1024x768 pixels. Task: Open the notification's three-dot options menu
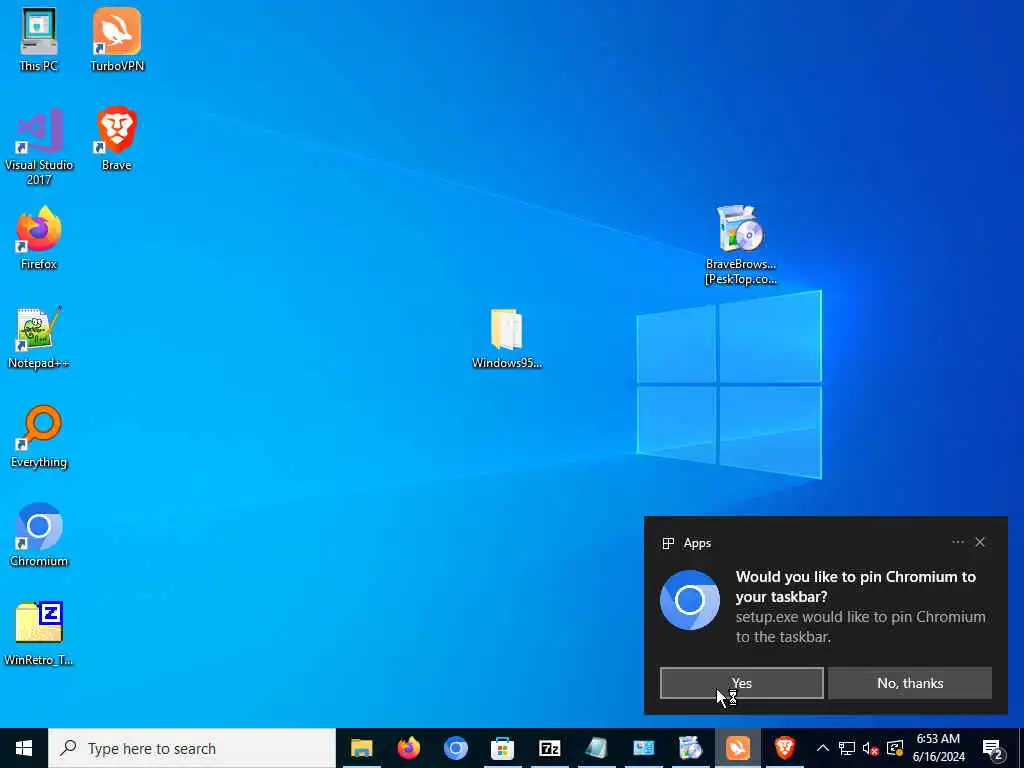(957, 542)
